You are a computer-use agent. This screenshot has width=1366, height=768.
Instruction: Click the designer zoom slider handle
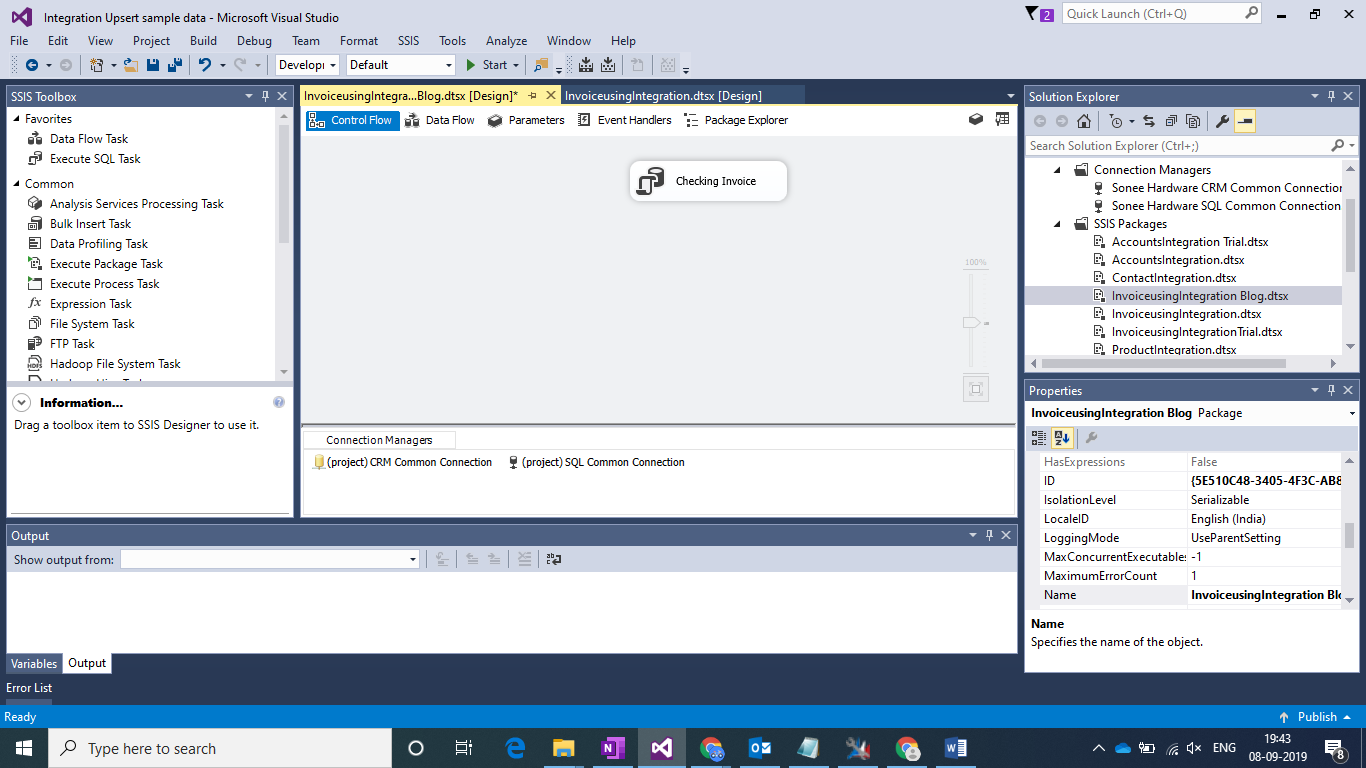[973, 323]
